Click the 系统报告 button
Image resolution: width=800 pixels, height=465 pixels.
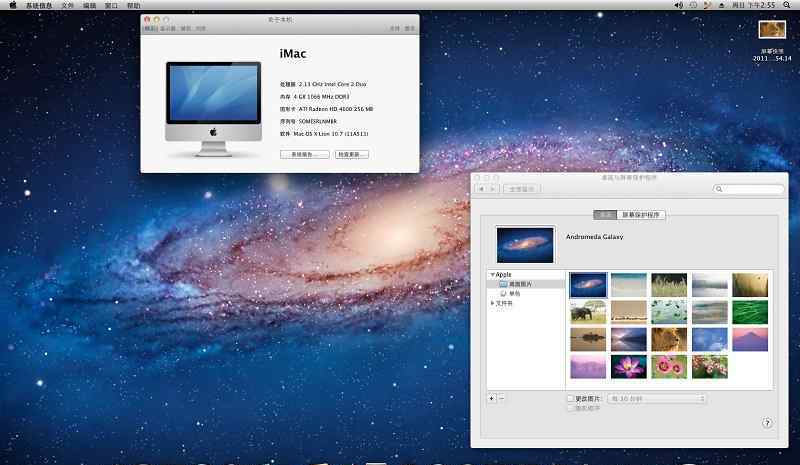[304, 154]
